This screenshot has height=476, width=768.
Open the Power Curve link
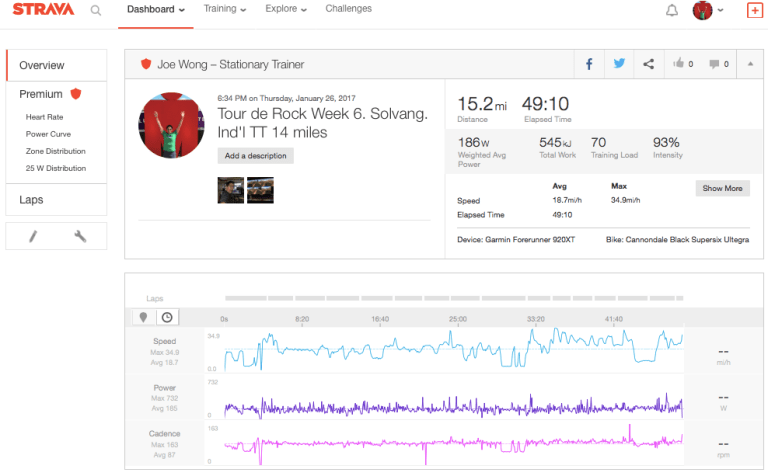coord(48,134)
